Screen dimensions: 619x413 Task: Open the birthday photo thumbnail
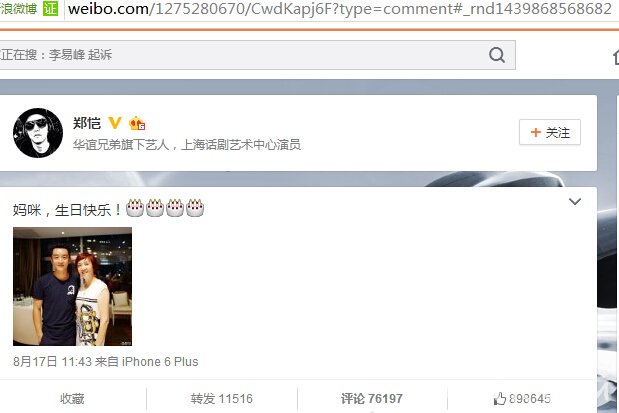pos(73,286)
